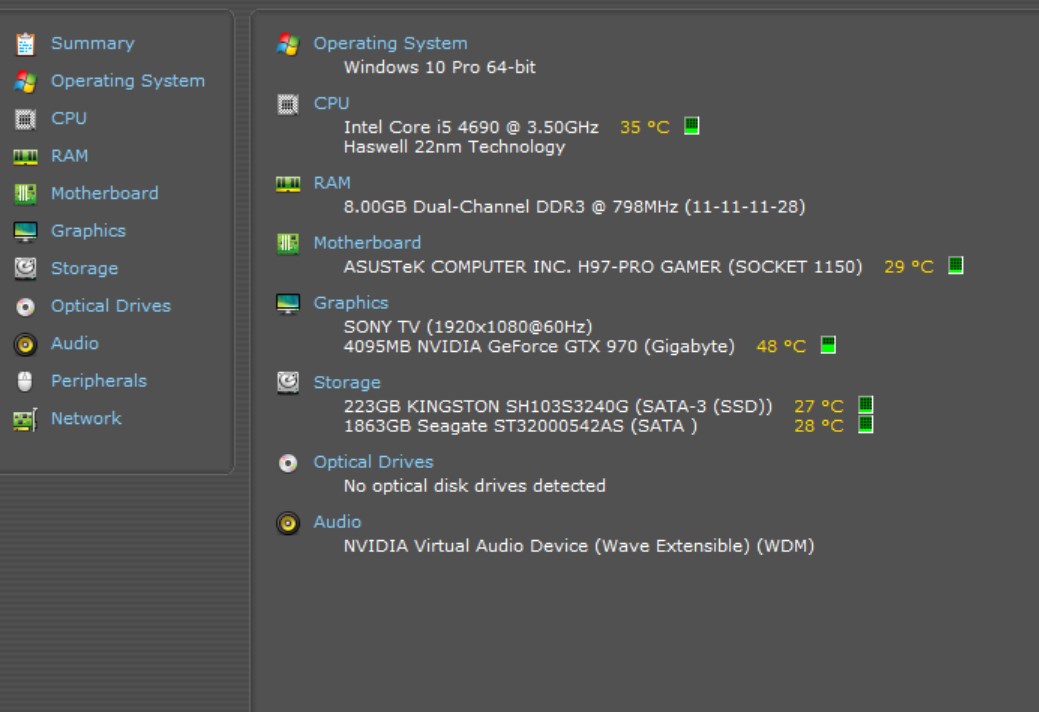Screen dimensions: 1039x712
Task: Click the '1863GB Seagate ST32000542AS' drive line
Action: point(520,426)
